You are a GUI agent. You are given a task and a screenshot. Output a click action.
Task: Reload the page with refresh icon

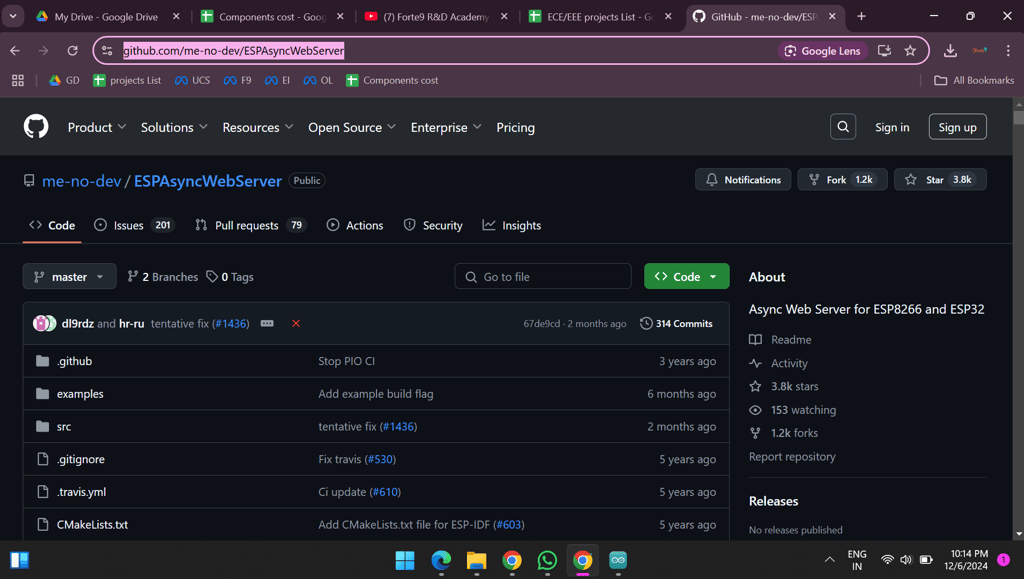(72, 50)
